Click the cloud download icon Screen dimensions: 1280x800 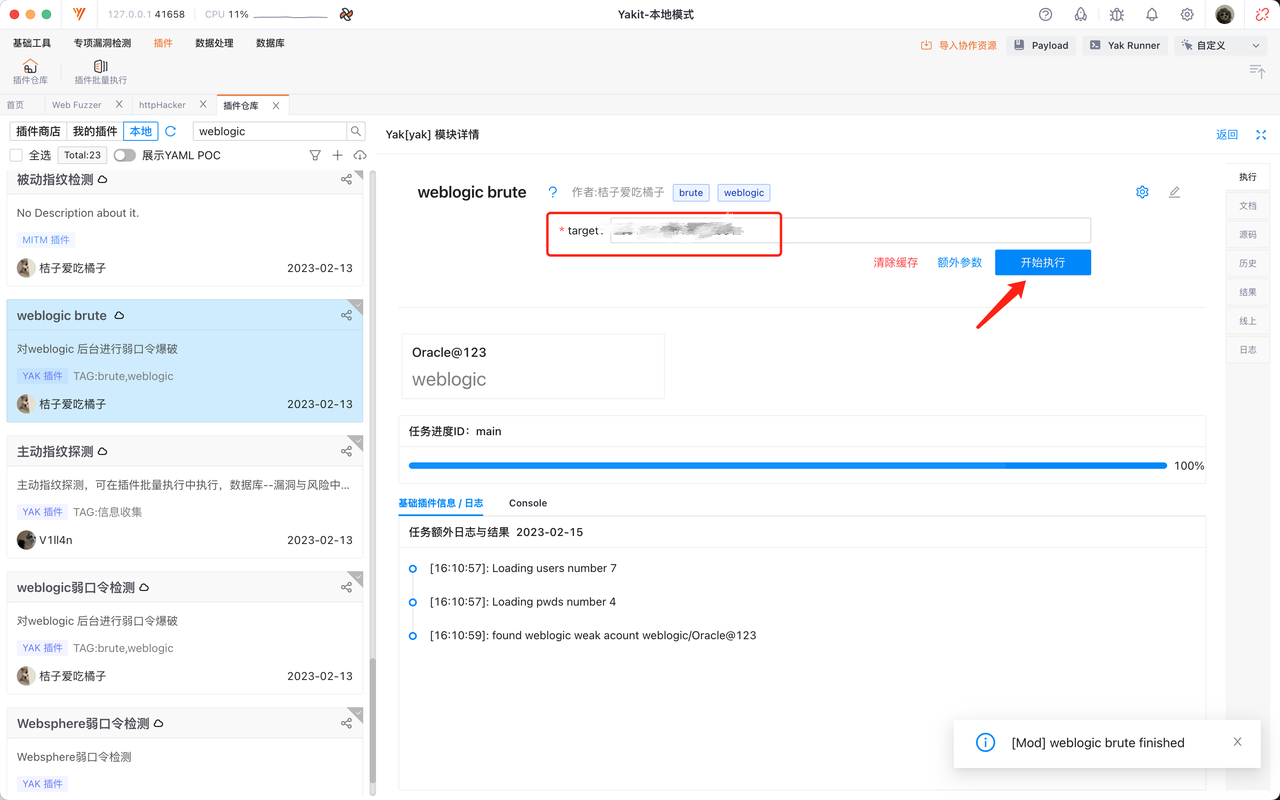click(360, 155)
